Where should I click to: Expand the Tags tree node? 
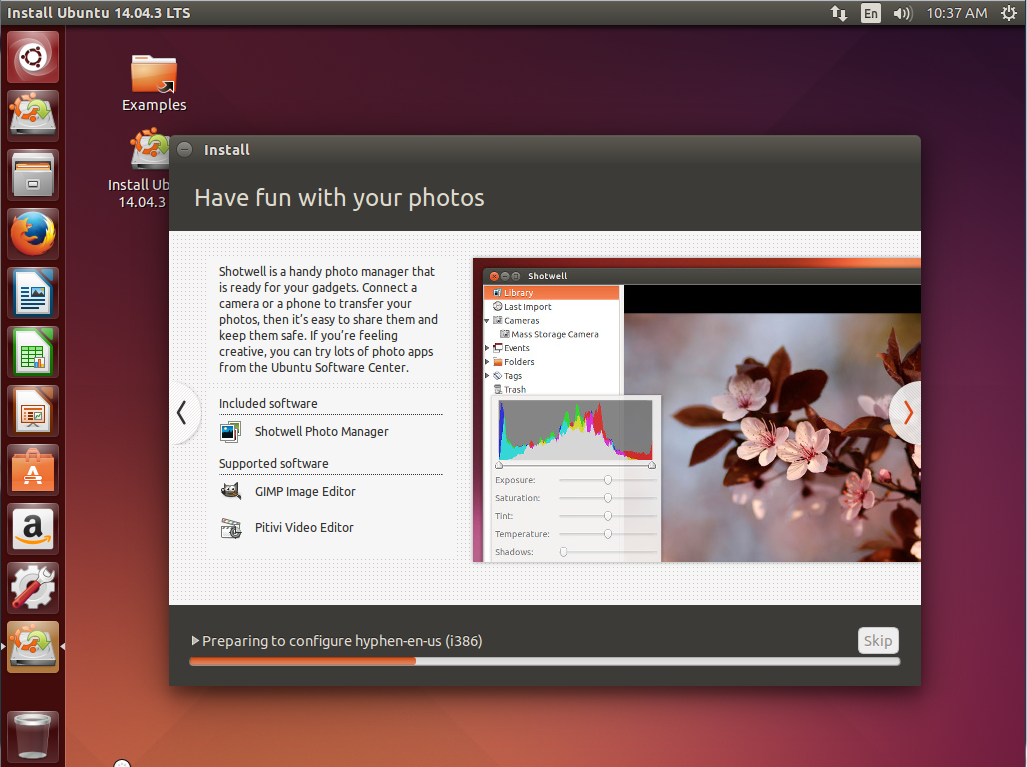pyautogui.click(x=487, y=375)
